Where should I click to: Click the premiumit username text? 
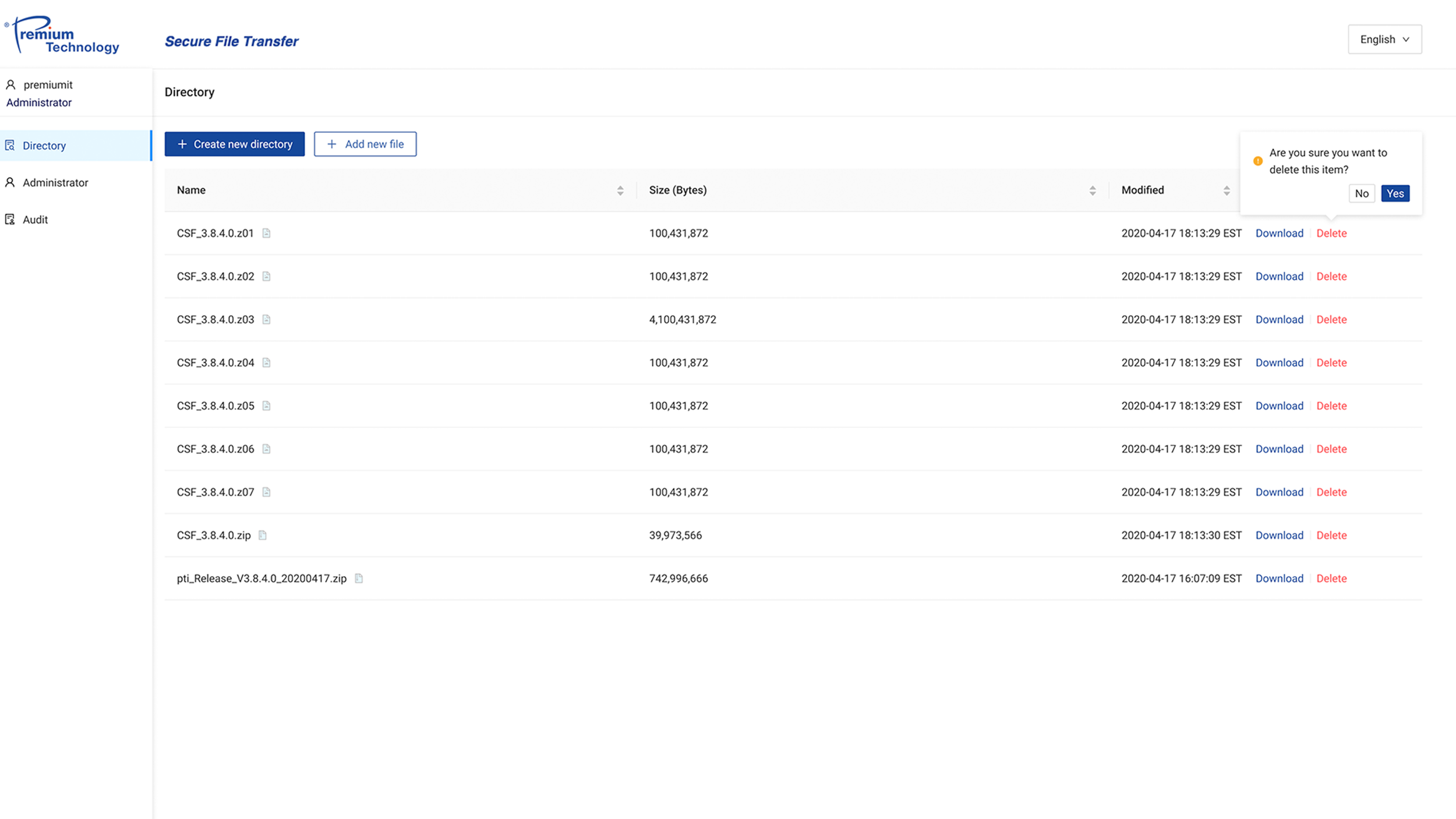(48, 85)
